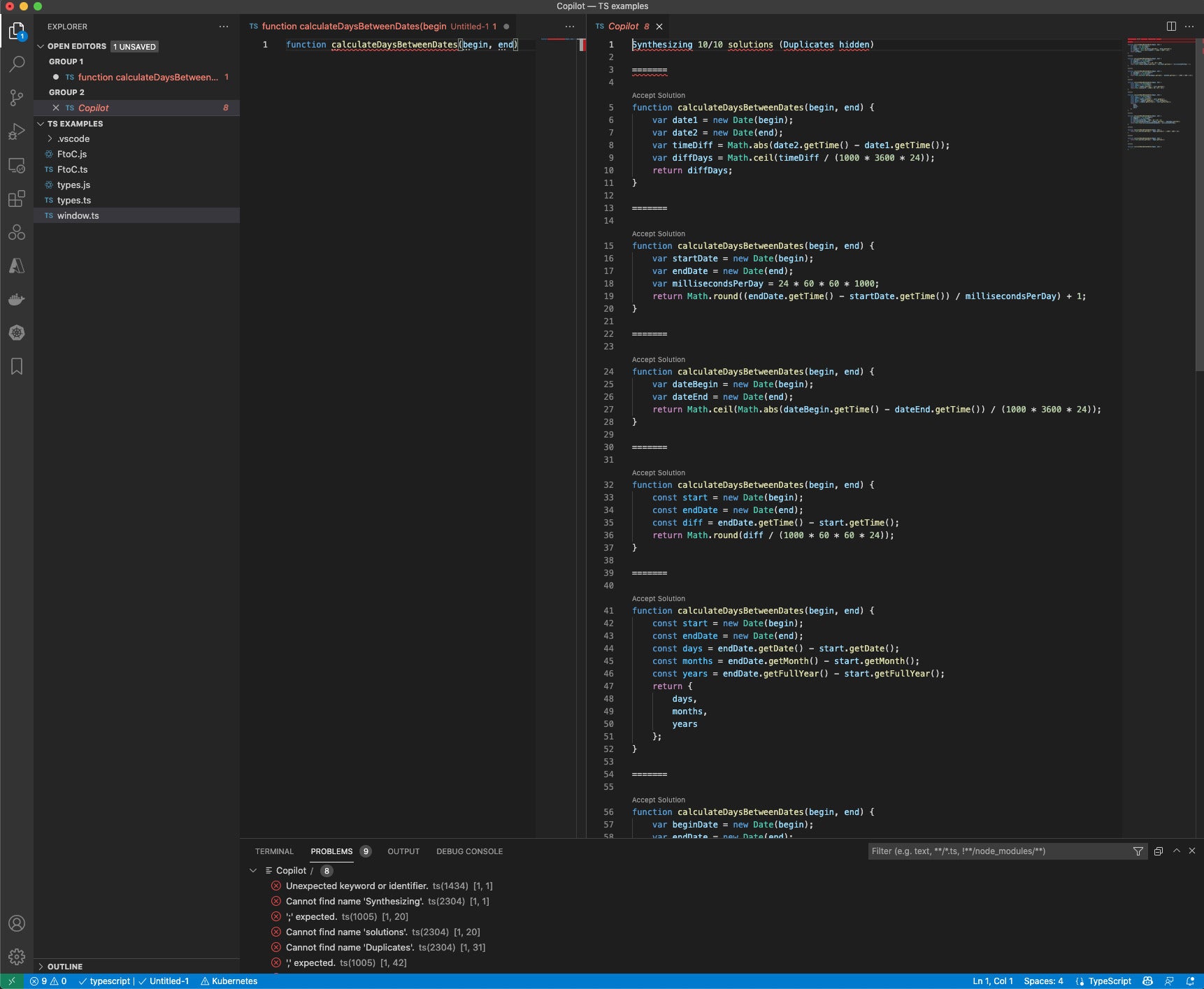
Task: Select unsaved function calculateDaysBetween entry in Group 1
Action: tap(136, 77)
